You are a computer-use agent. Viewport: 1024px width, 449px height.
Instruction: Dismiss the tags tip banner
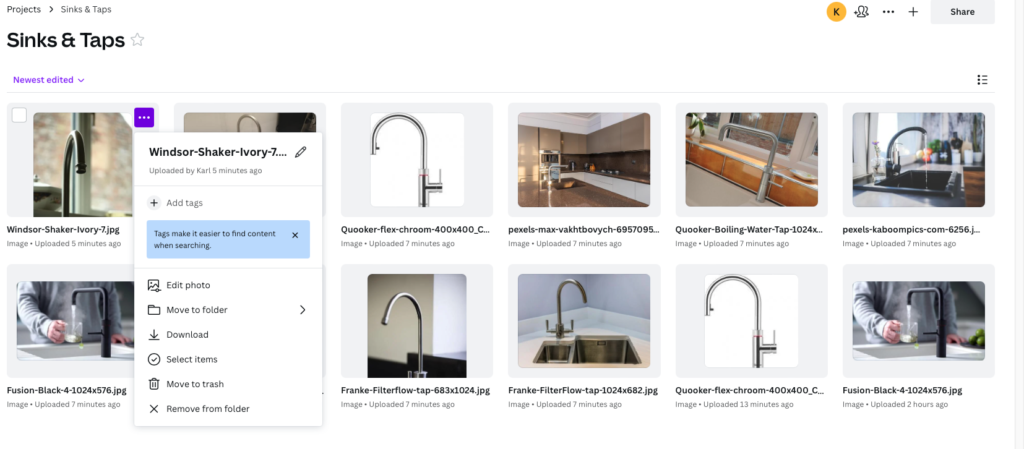[x=295, y=235]
